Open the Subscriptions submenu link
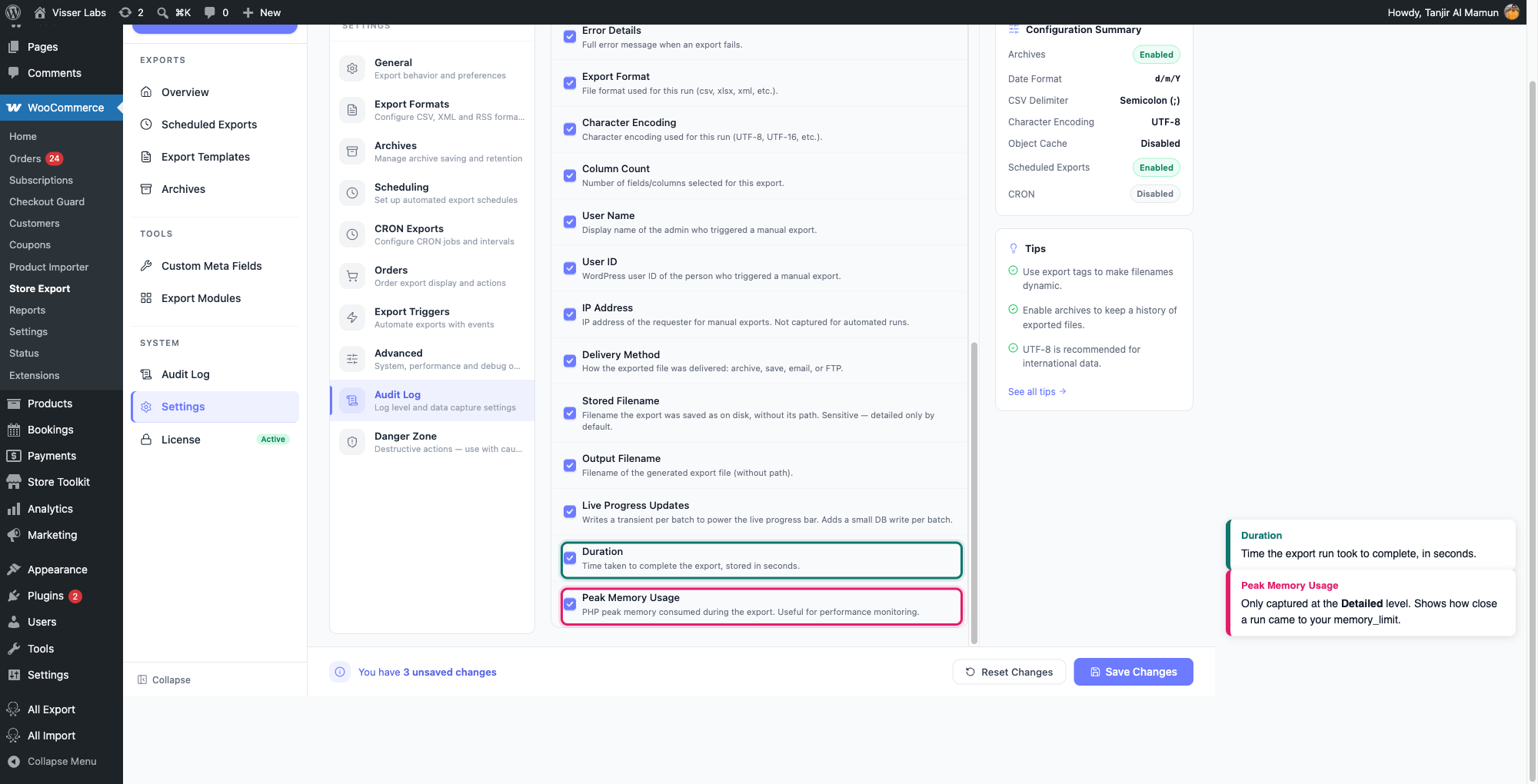The image size is (1538, 784). click(x=41, y=180)
